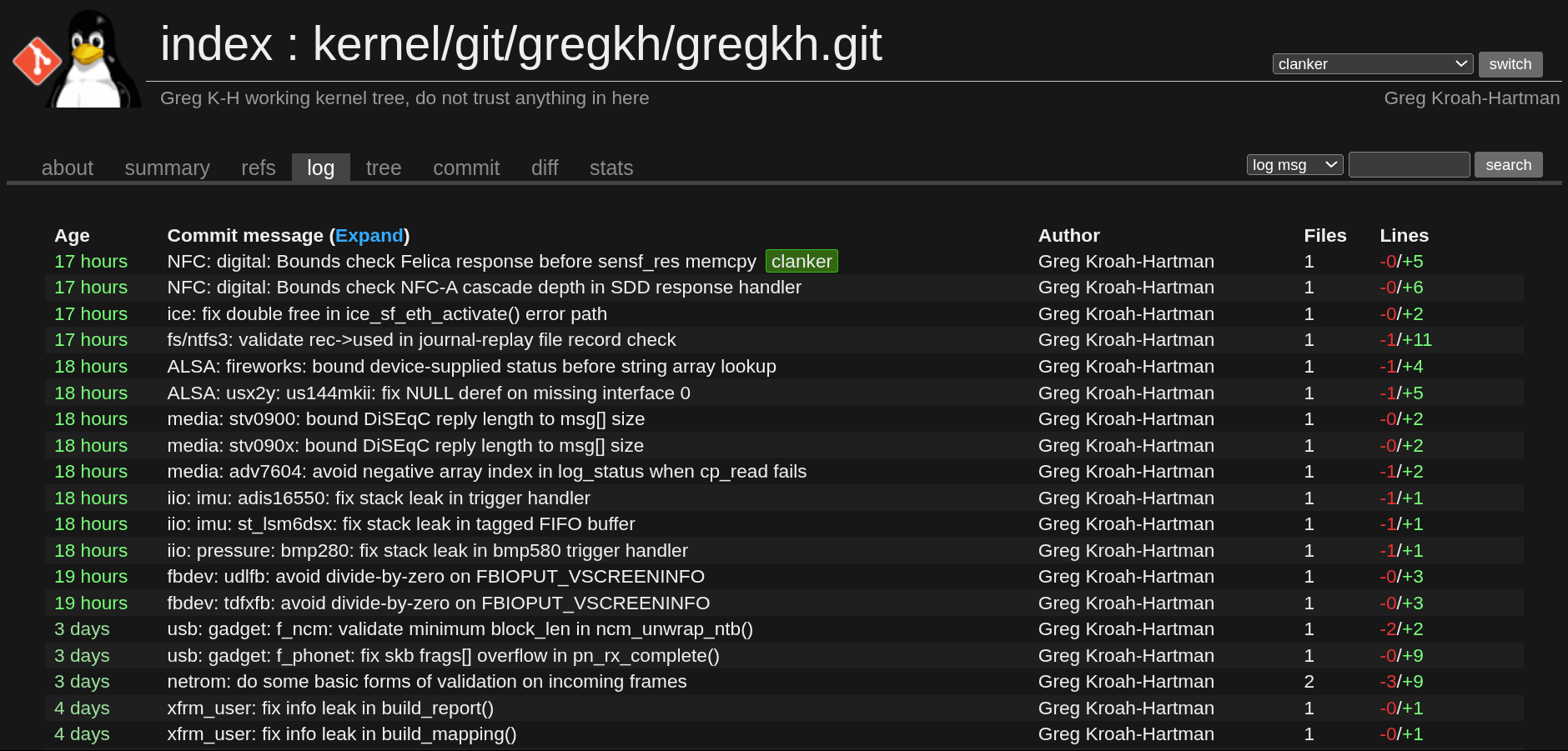
Task: Open the commit tab
Action: pyautogui.click(x=465, y=168)
